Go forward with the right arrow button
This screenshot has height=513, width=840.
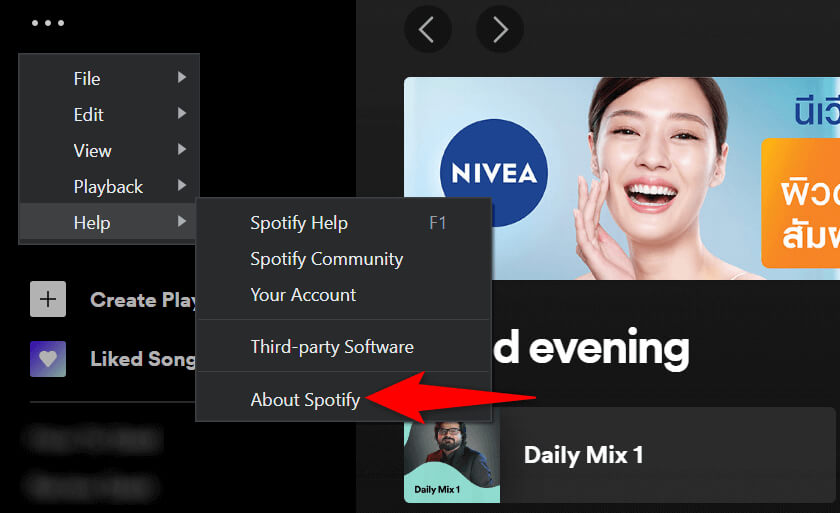500,29
